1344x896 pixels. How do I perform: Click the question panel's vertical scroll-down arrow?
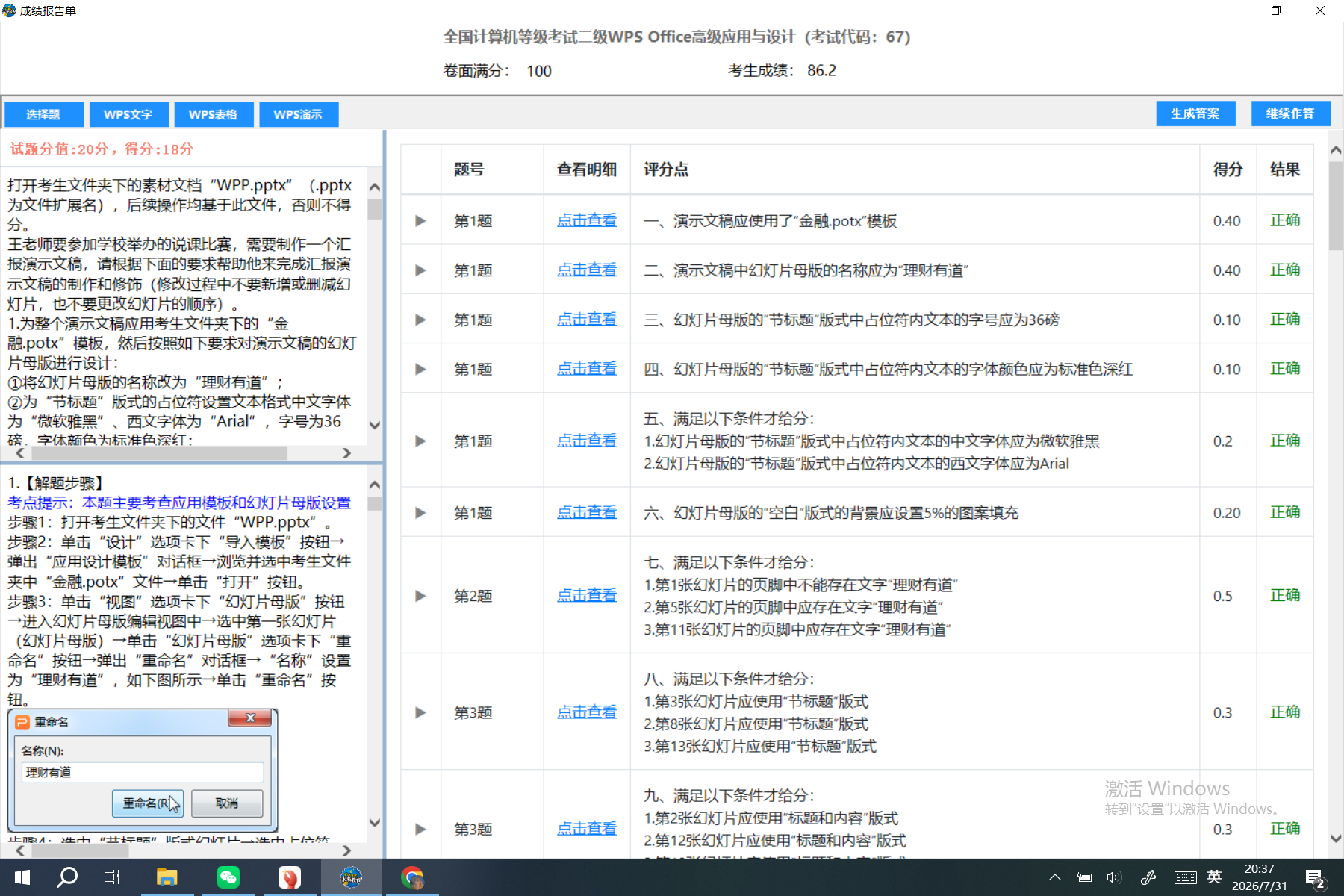pos(375,426)
